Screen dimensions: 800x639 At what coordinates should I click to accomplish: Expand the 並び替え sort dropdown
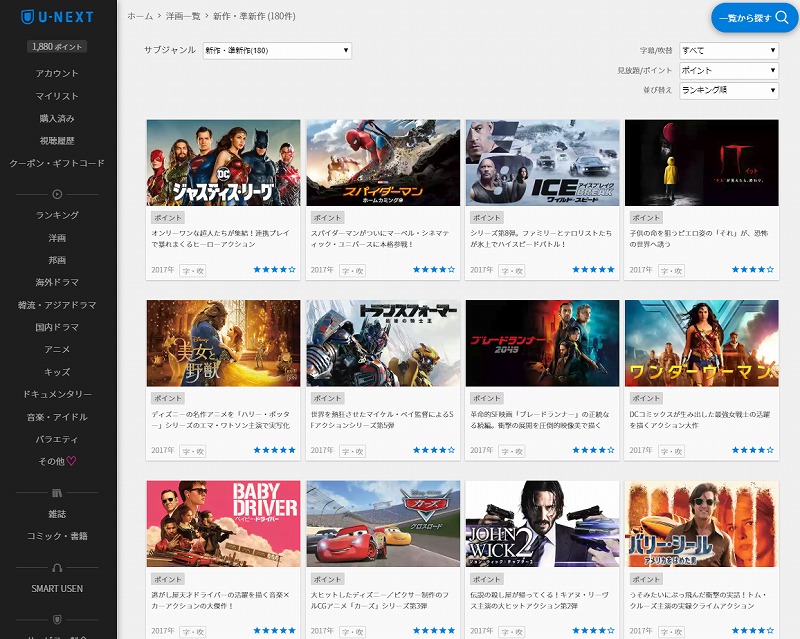tap(728, 91)
